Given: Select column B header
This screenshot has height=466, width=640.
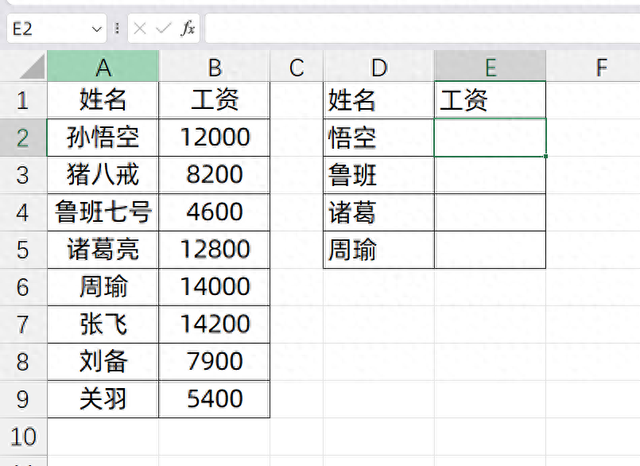Looking at the screenshot, I should [214, 66].
